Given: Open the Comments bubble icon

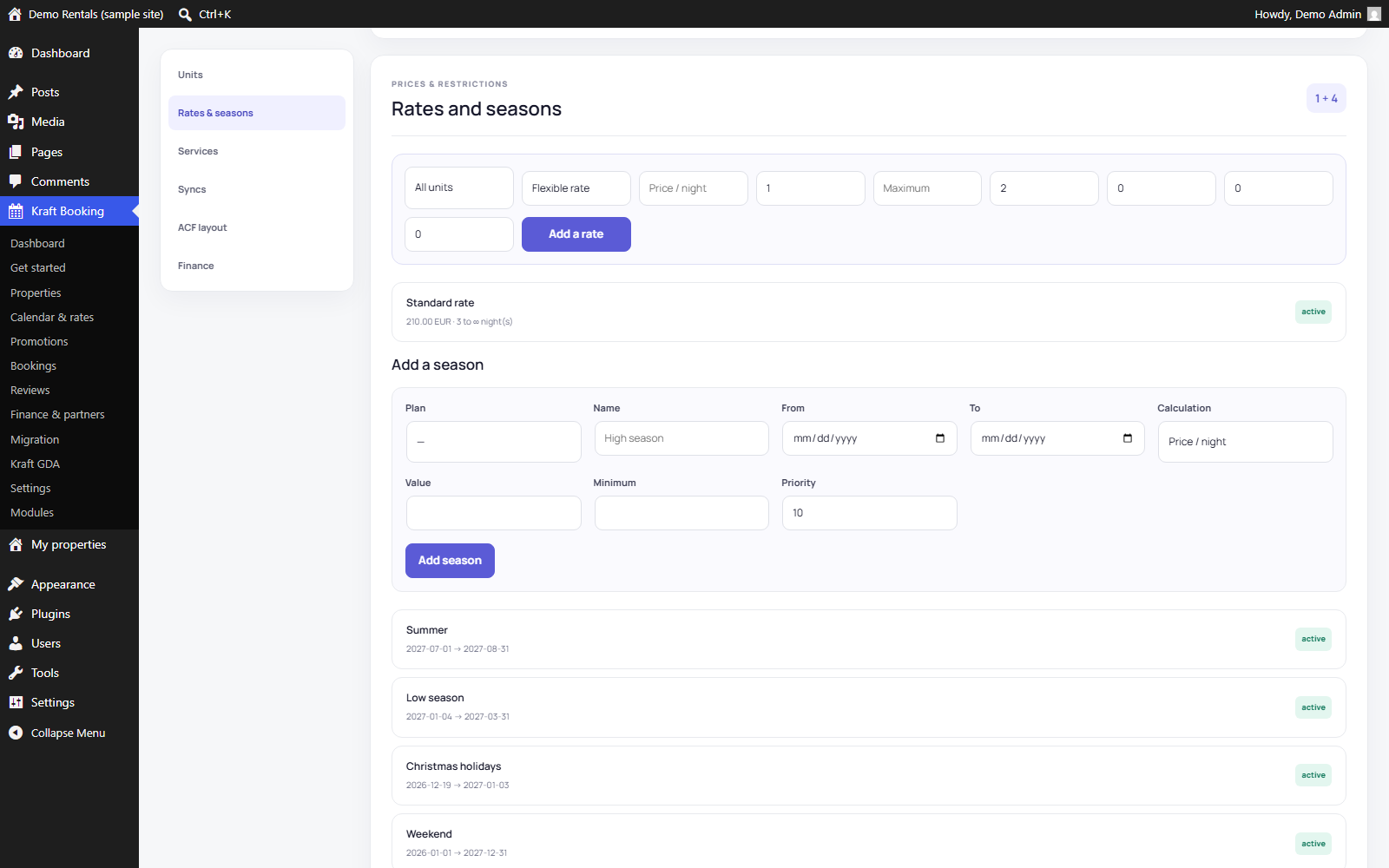Looking at the screenshot, I should point(16,181).
